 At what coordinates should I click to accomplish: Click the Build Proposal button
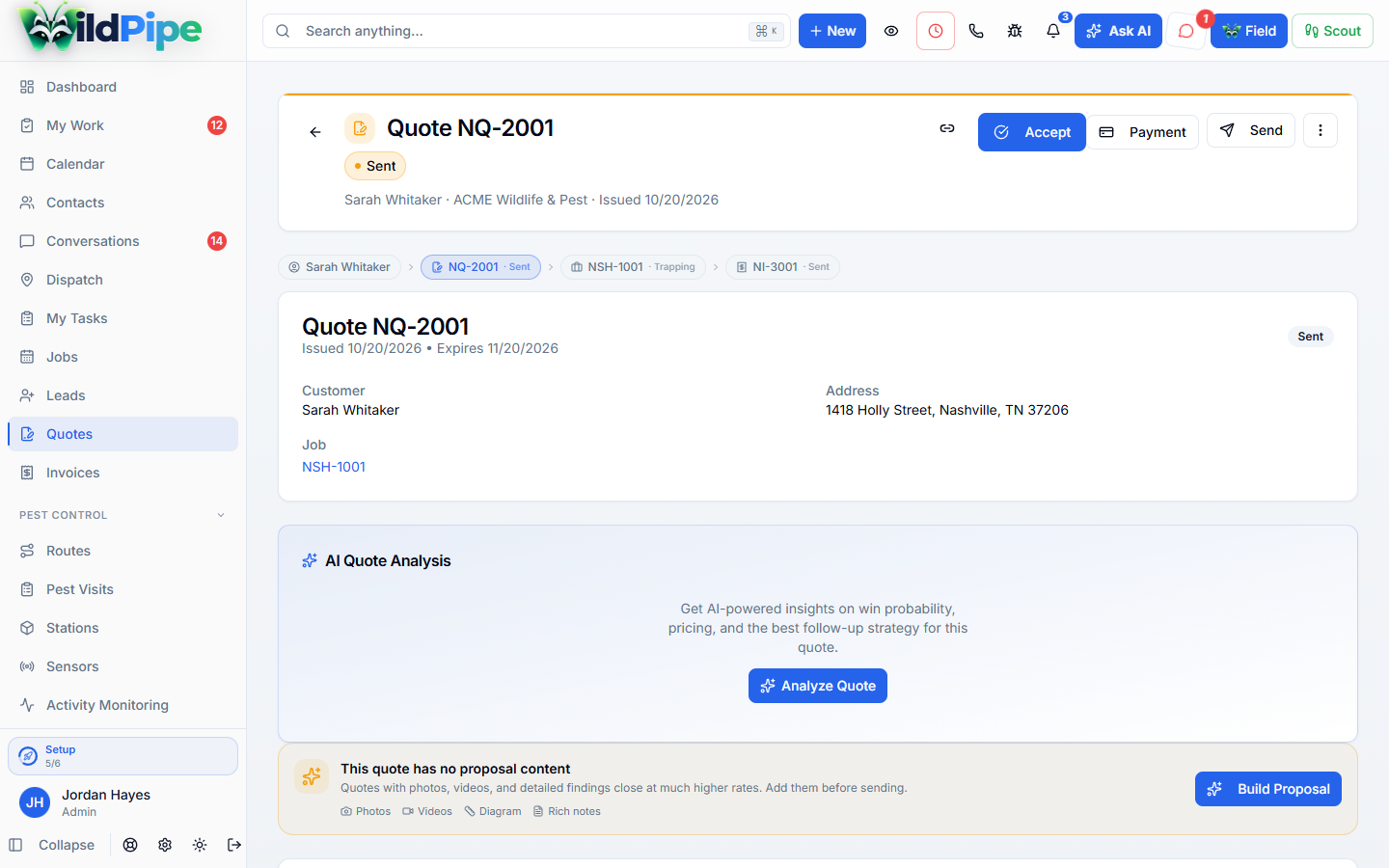pyautogui.click(x=1268, y=789)
